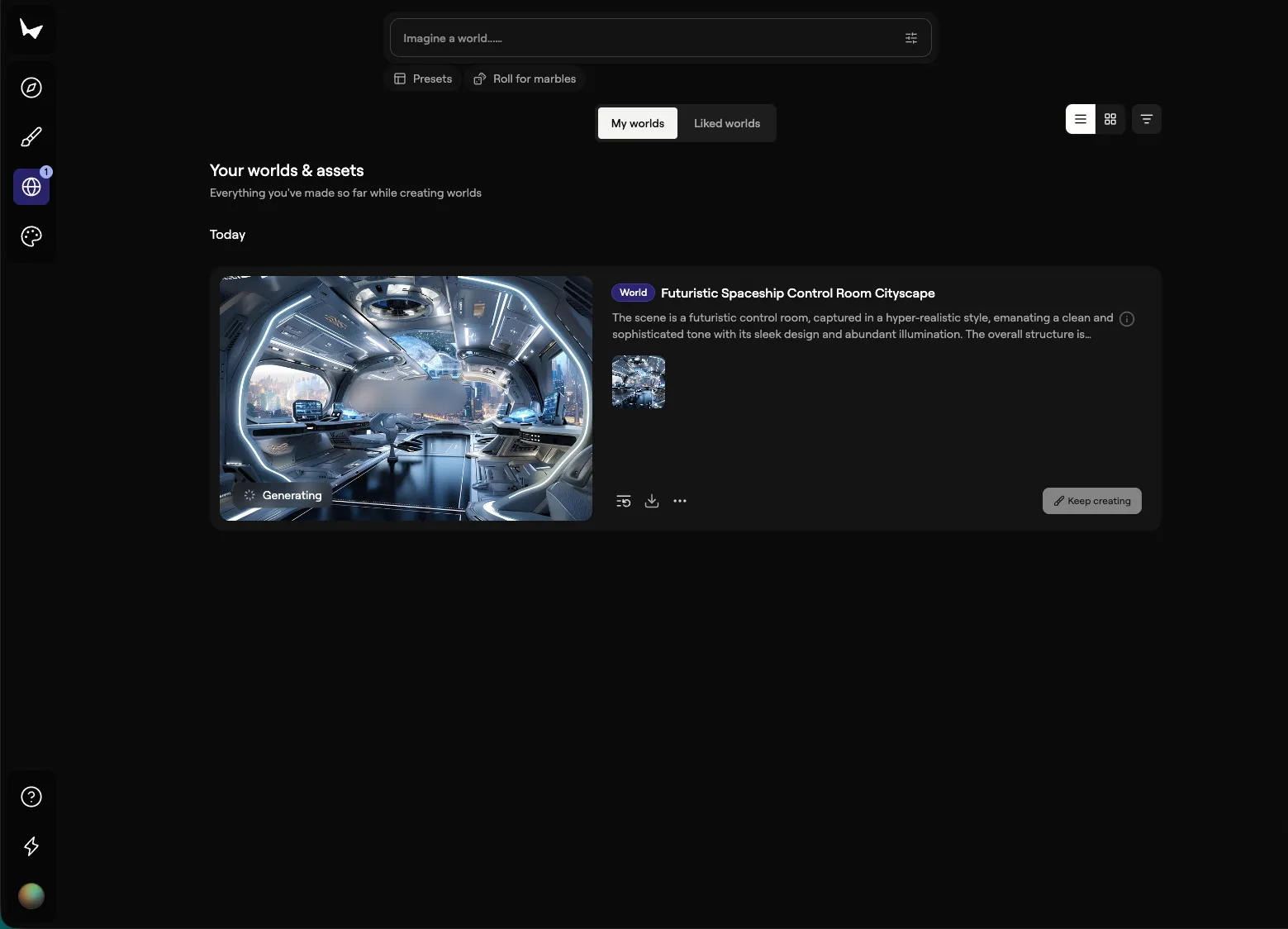This screenshot has width=1288, height=929.
Task: Show info for the world description
Action: [x=1127, y=319]
